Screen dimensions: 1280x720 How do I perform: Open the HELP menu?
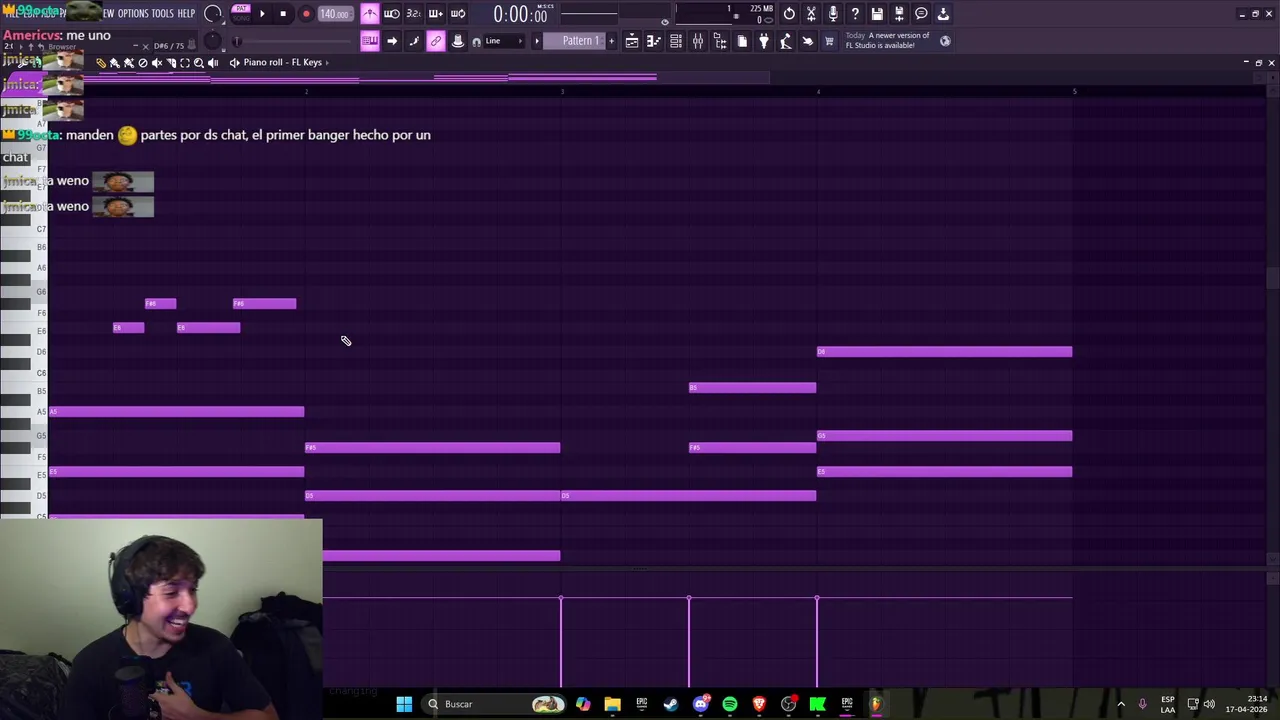tap(186, 14)
